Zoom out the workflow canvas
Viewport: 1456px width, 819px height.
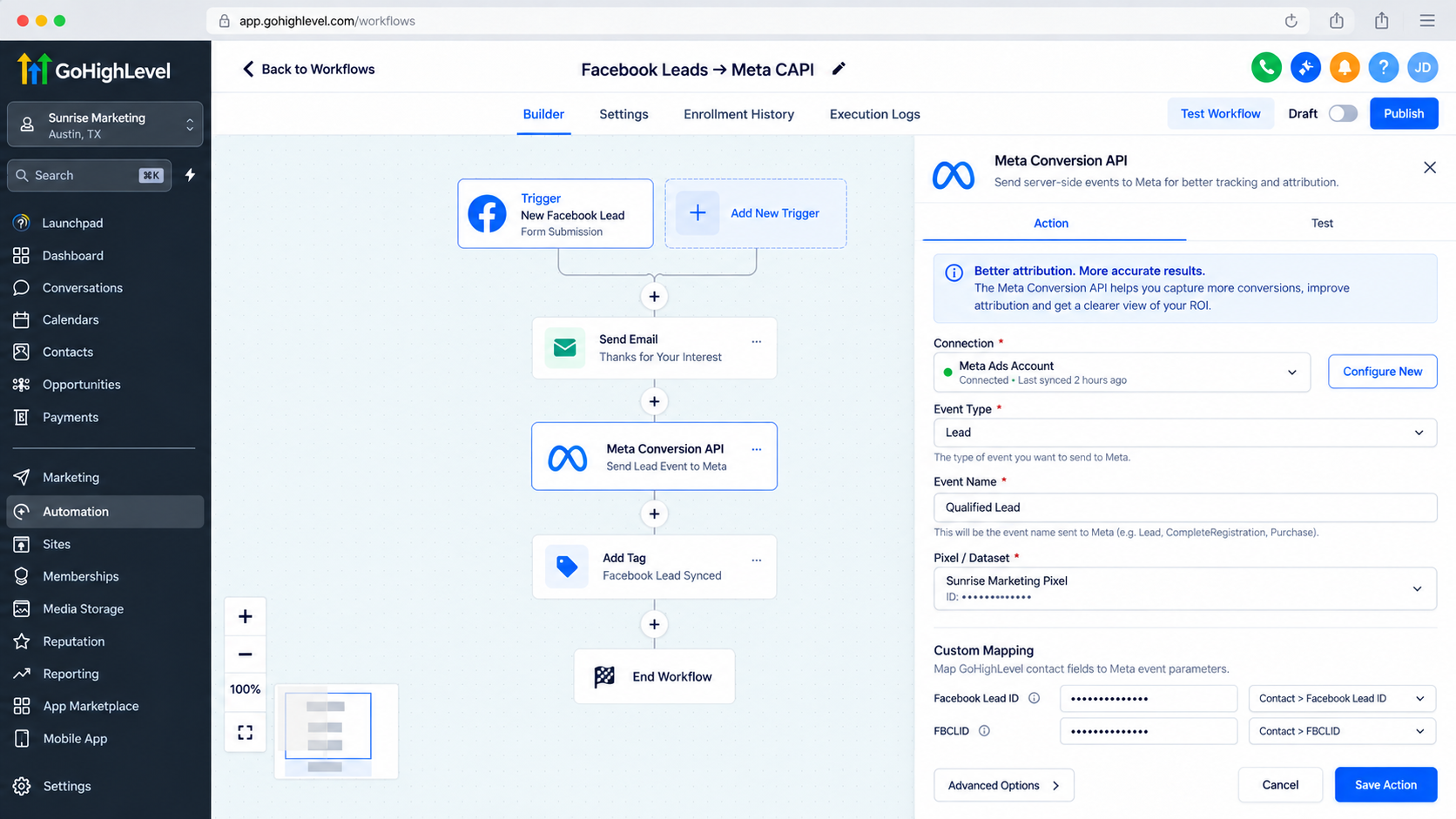pyautogui.click(x=246, y=654)
